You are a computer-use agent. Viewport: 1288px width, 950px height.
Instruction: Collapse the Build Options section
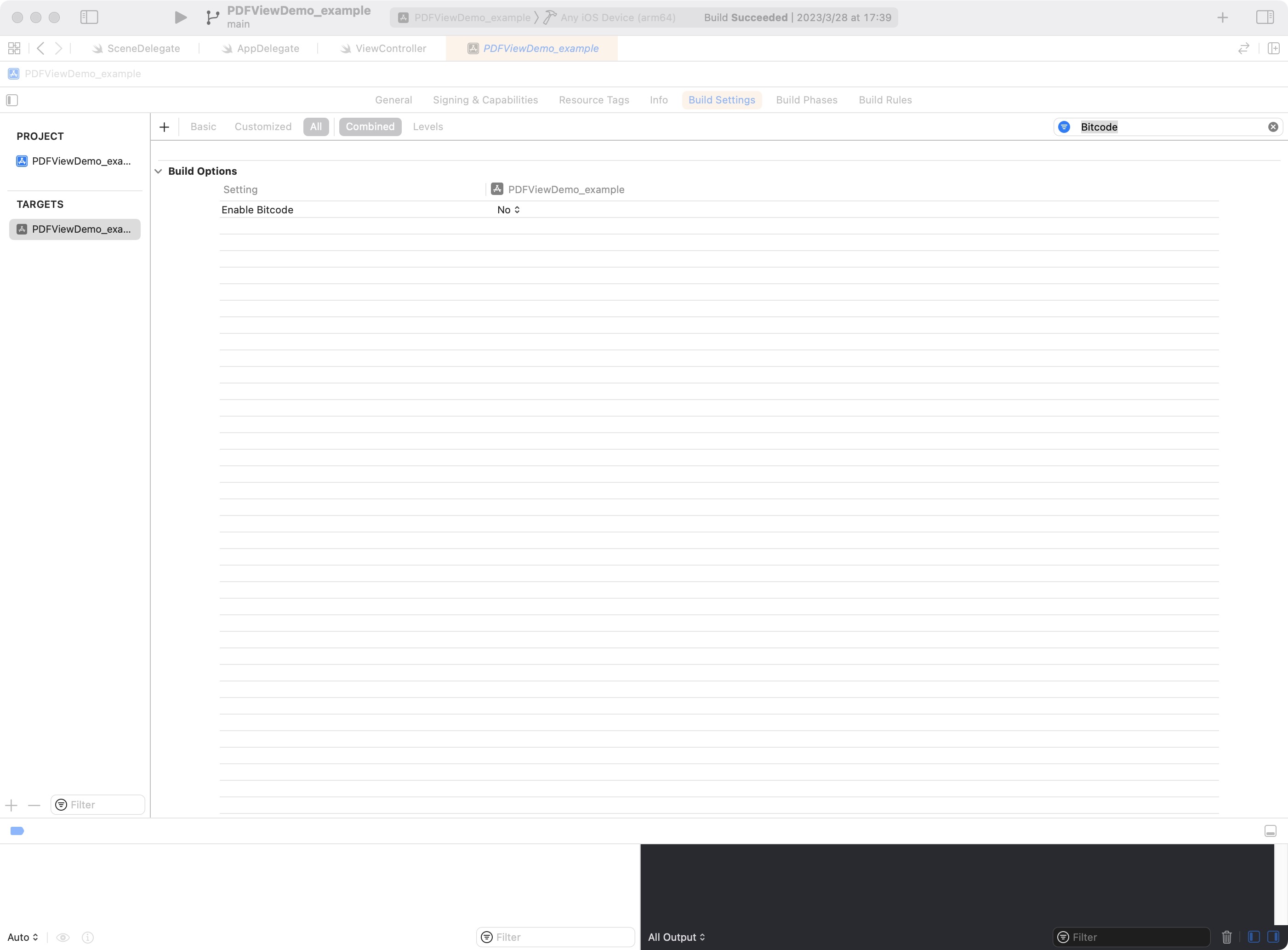click(159, 172)
